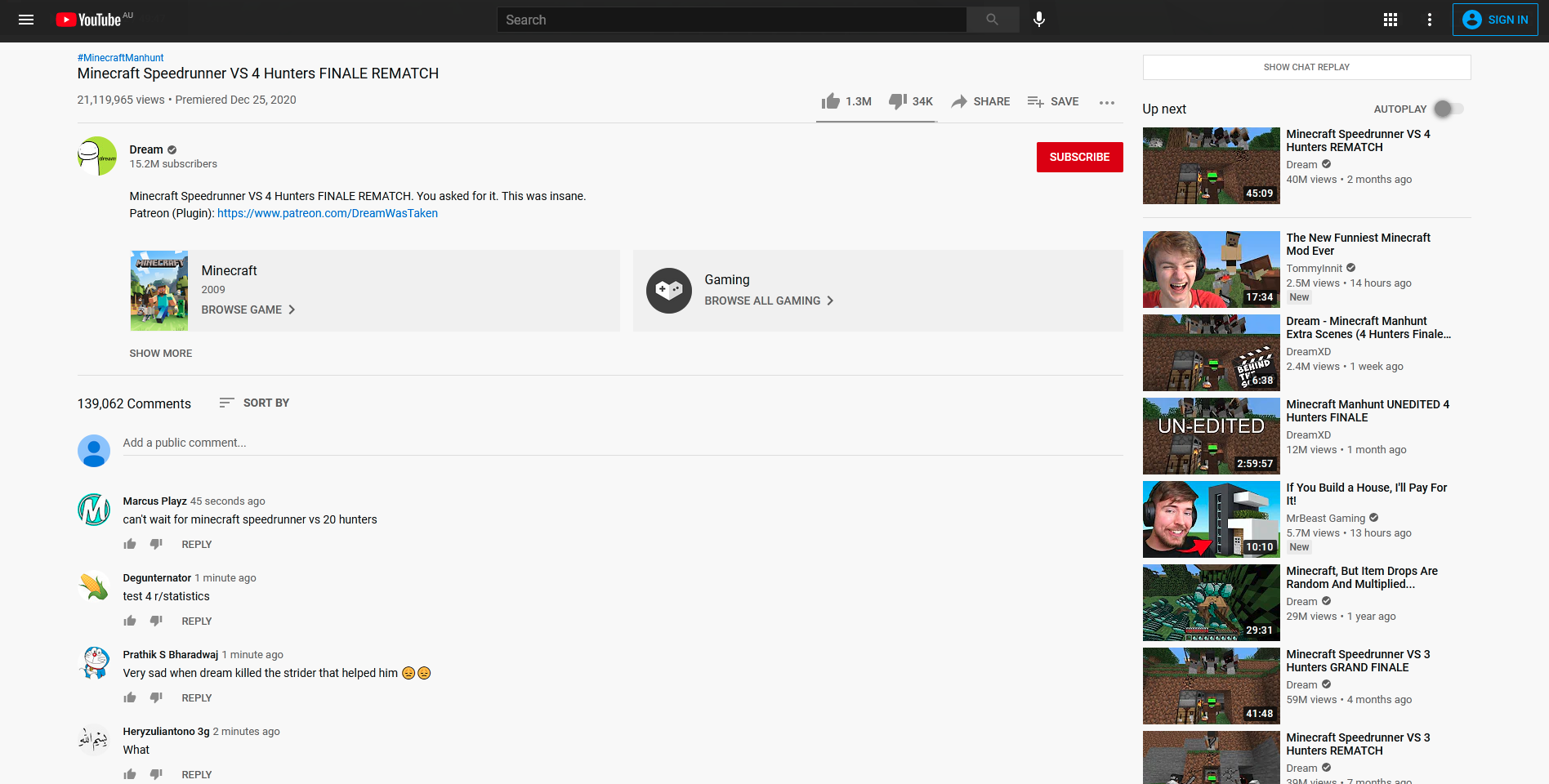
Task: Dislike Degunternator's comment
Action: 156,621
